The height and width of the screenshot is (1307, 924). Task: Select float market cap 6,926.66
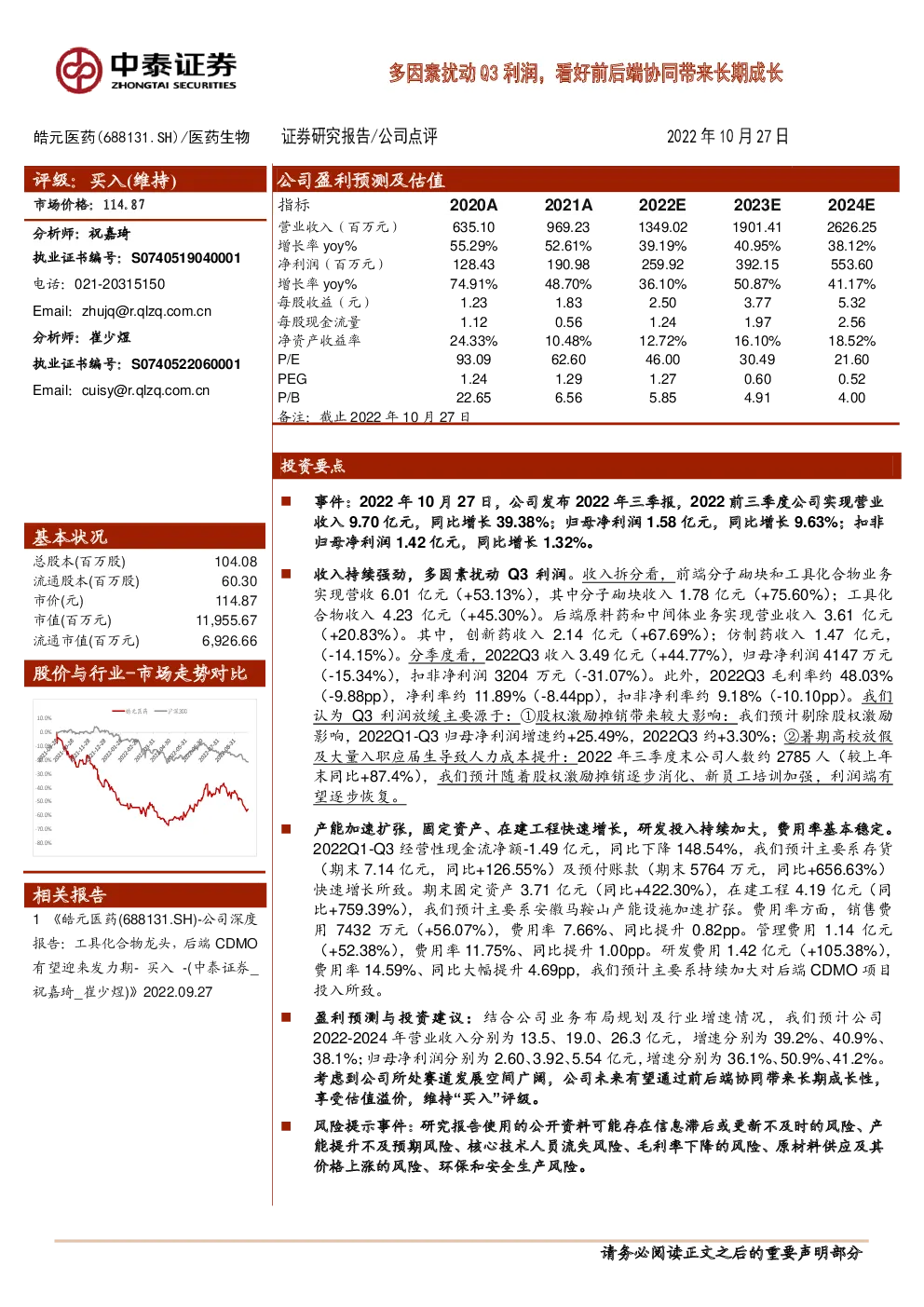[229, 641]
